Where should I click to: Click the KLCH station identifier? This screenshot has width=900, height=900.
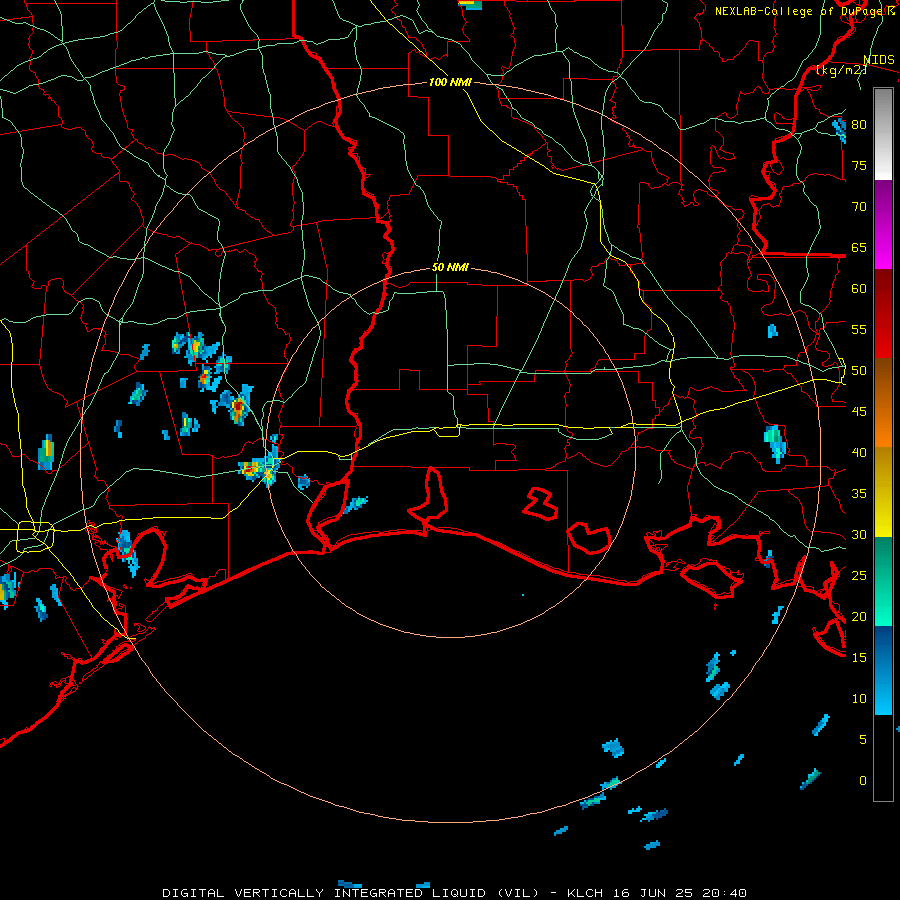584,893
